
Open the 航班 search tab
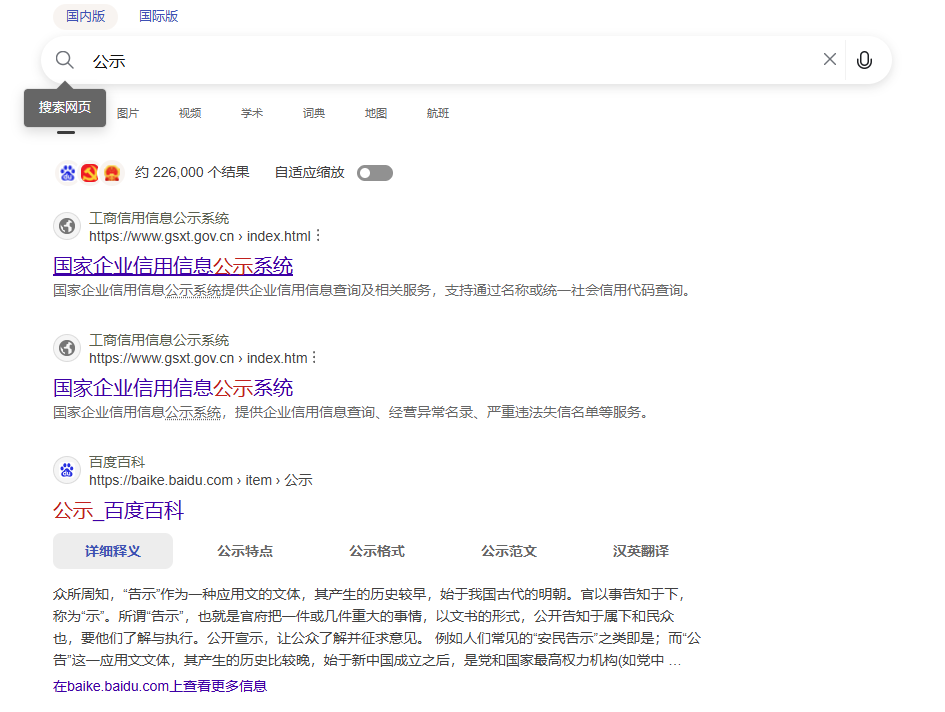[438, 113]
